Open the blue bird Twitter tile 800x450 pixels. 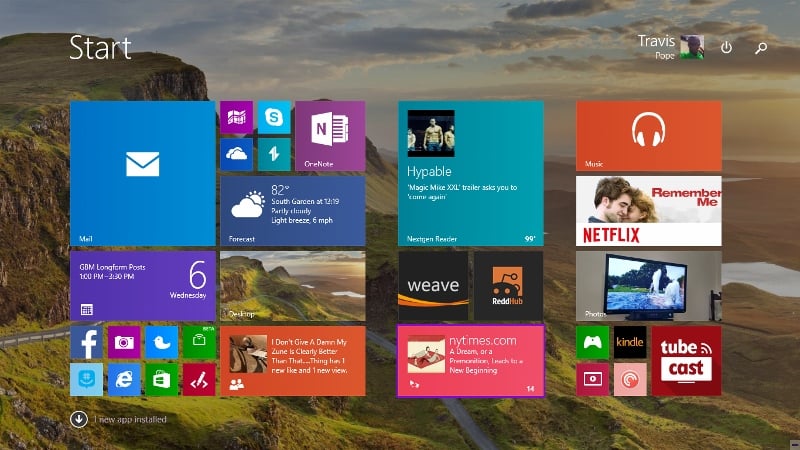tap(162, 342)
